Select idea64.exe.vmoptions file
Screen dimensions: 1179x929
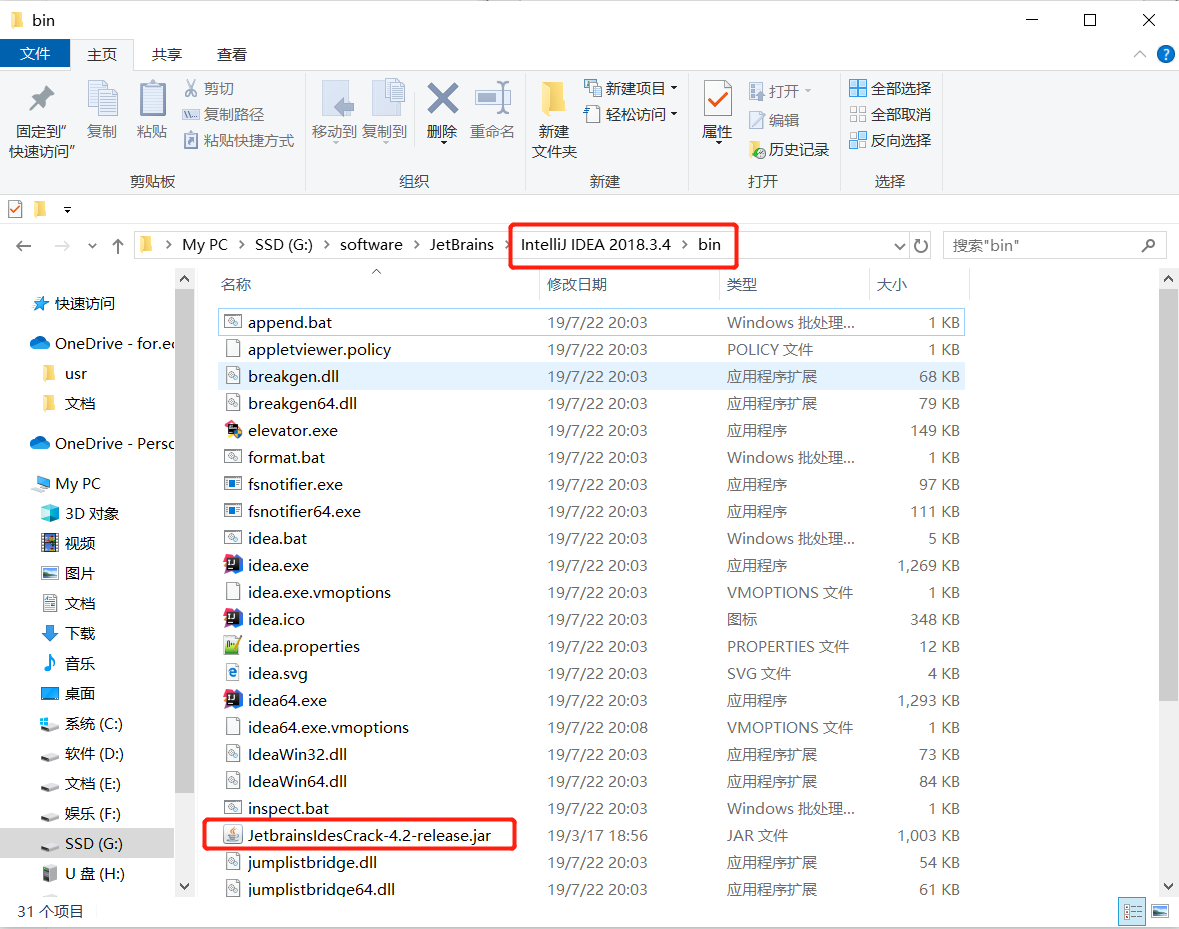click(x=591, y=728)
